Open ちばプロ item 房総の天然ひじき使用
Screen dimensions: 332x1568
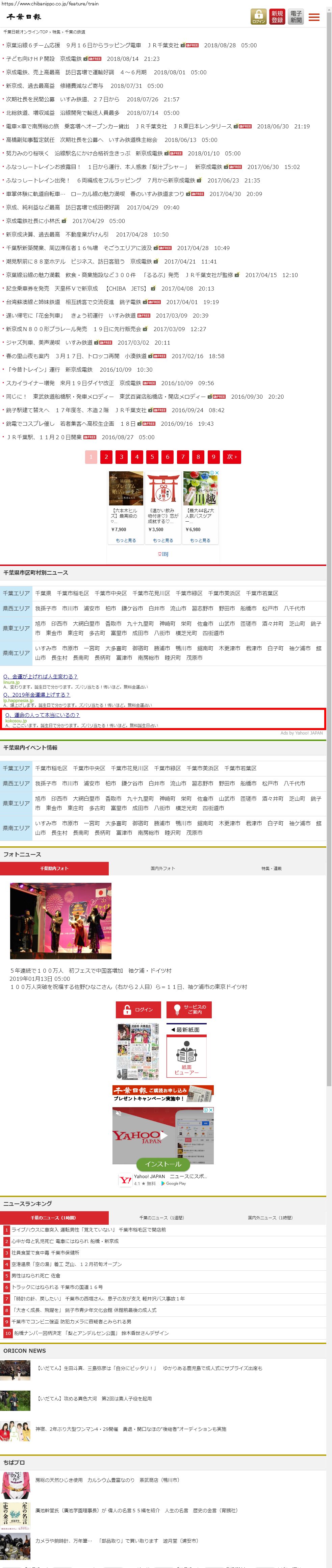pos(107,1480)
